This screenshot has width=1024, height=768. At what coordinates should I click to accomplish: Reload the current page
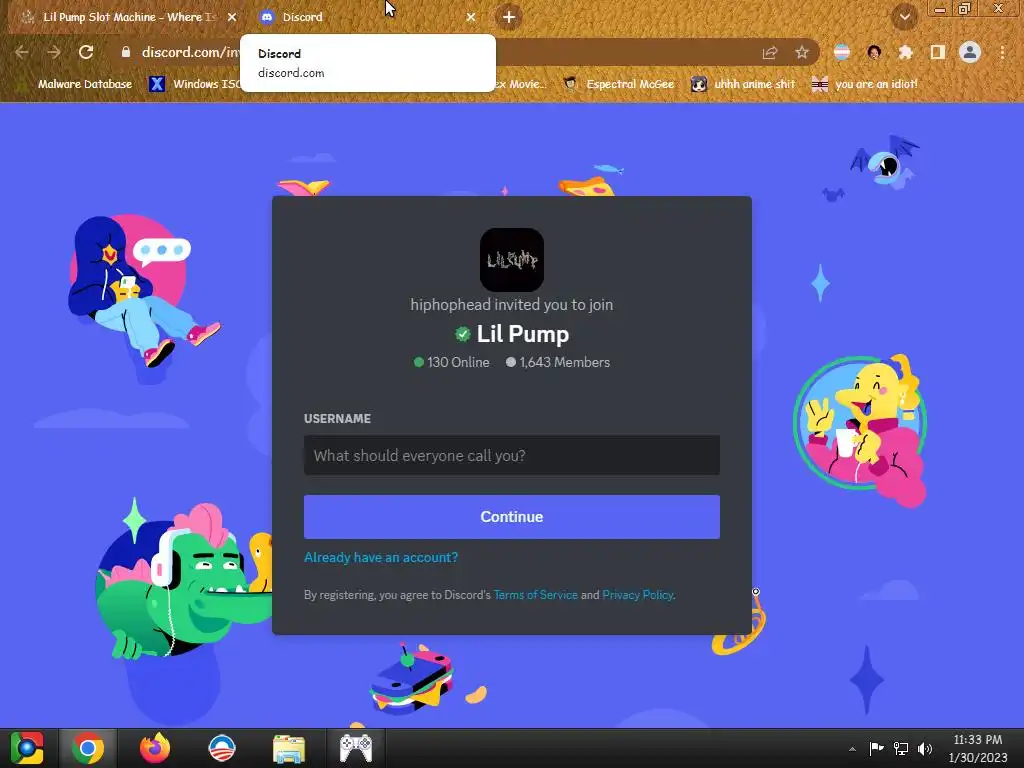click(86, 52)
